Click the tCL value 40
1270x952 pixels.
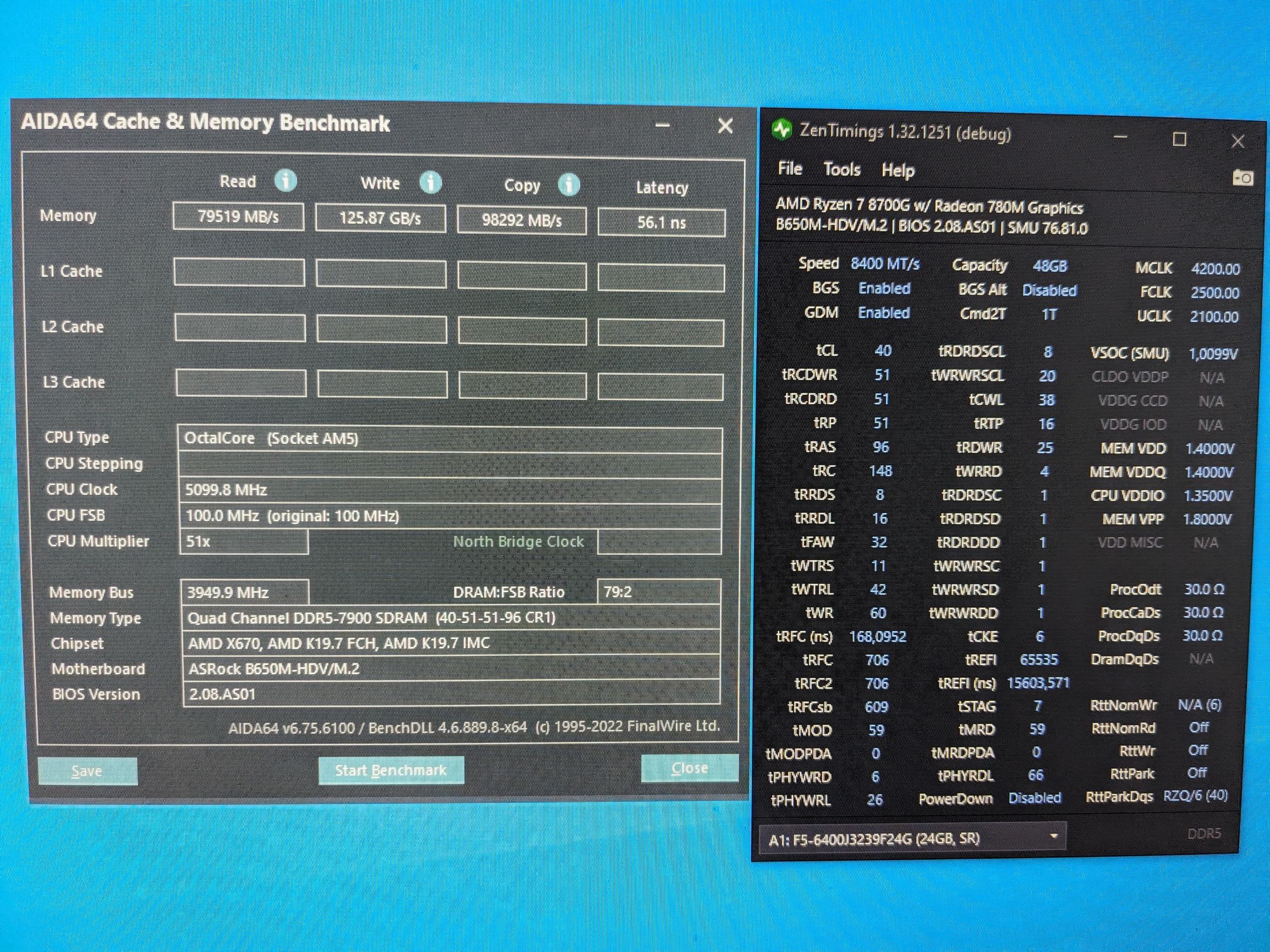883,351
